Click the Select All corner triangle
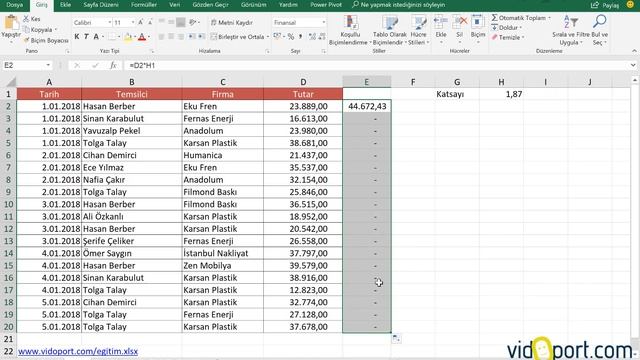This screenshot has width=640, height=360. [x=11, y=82]
